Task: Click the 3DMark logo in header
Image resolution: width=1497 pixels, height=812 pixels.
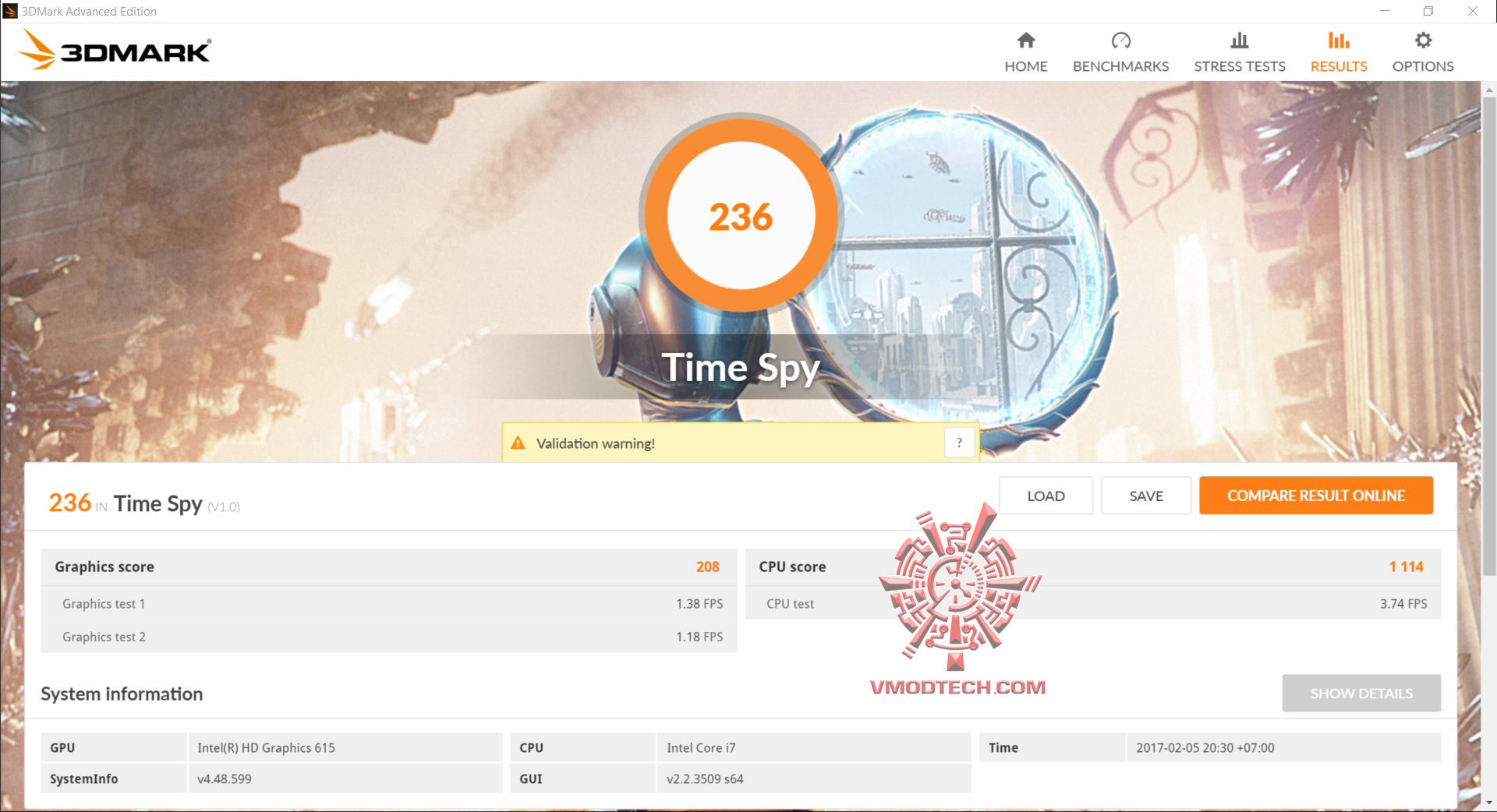Action: click(x=115, y=49)
